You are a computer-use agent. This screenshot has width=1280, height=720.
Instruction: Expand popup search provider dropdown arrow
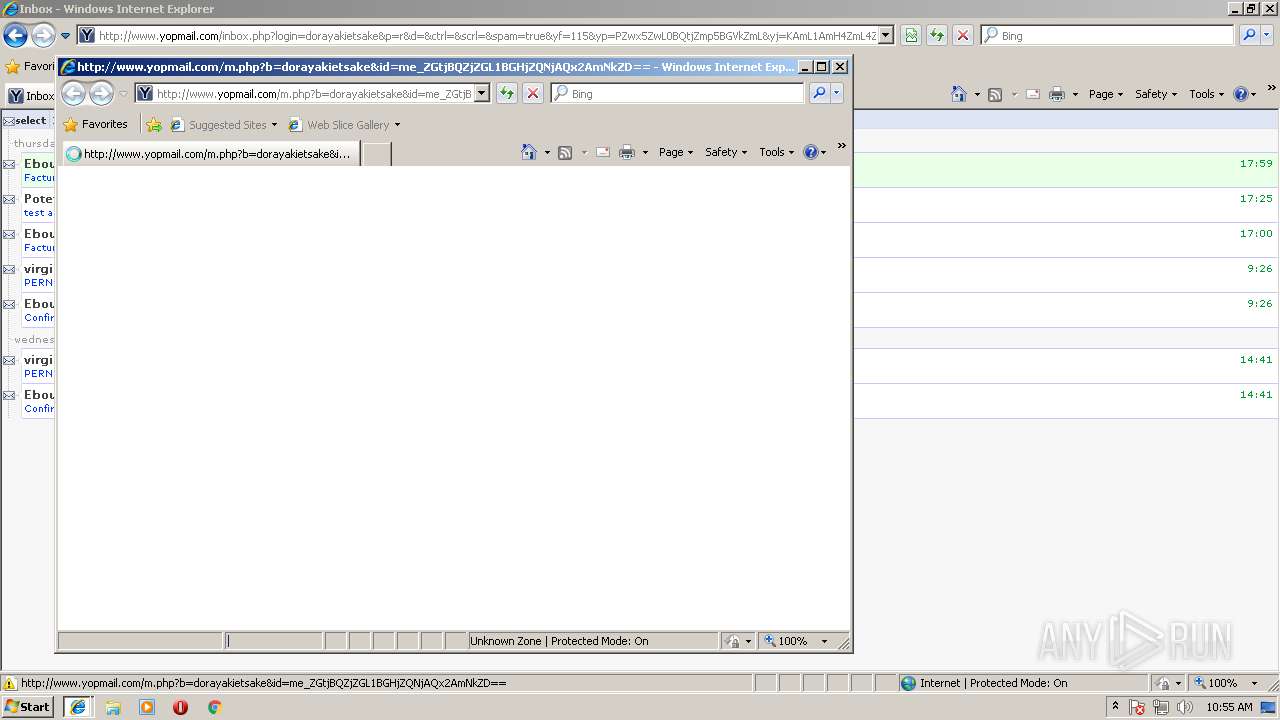click(837, 93)
